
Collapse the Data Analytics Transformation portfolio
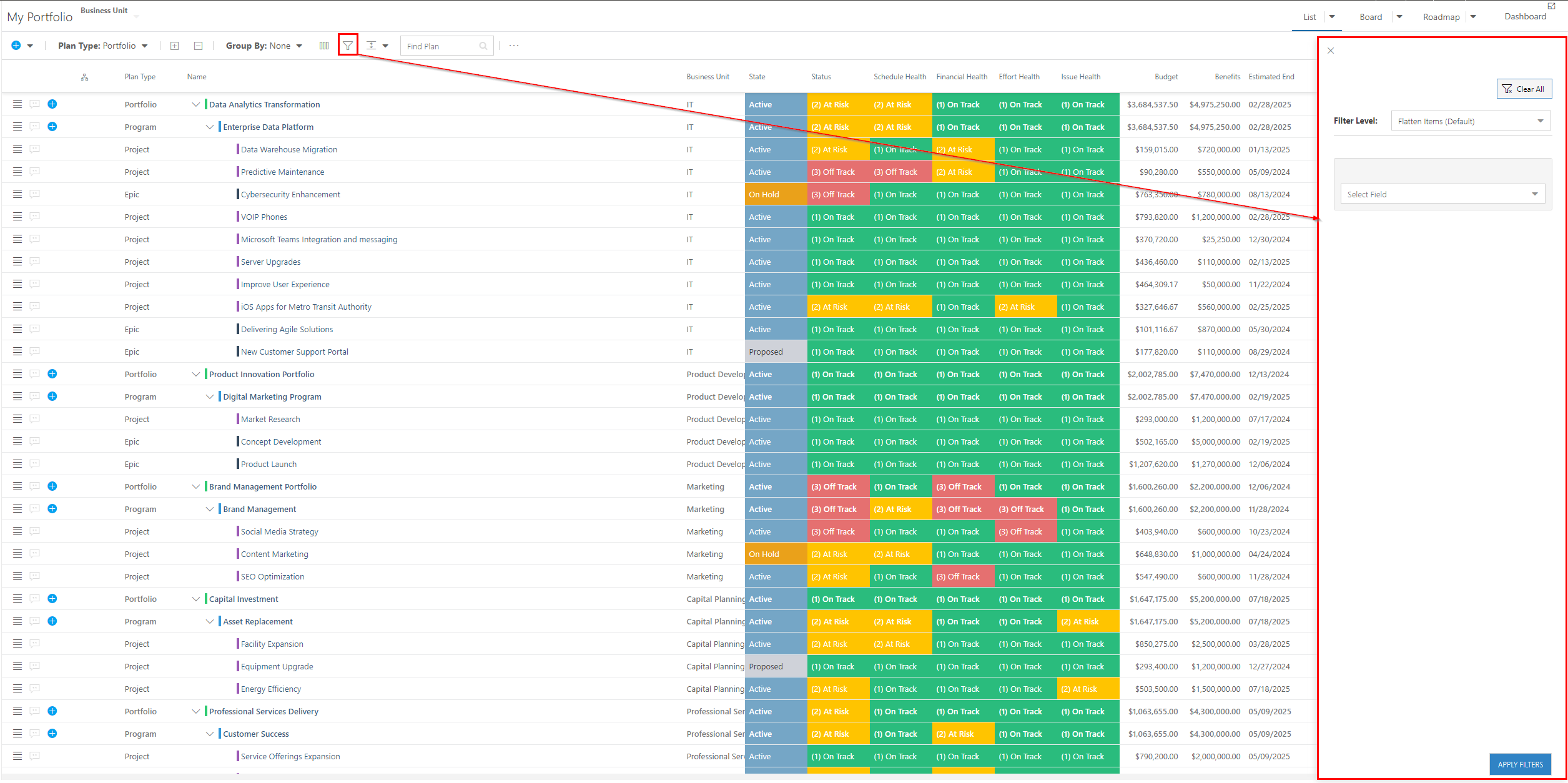point(196,104)
